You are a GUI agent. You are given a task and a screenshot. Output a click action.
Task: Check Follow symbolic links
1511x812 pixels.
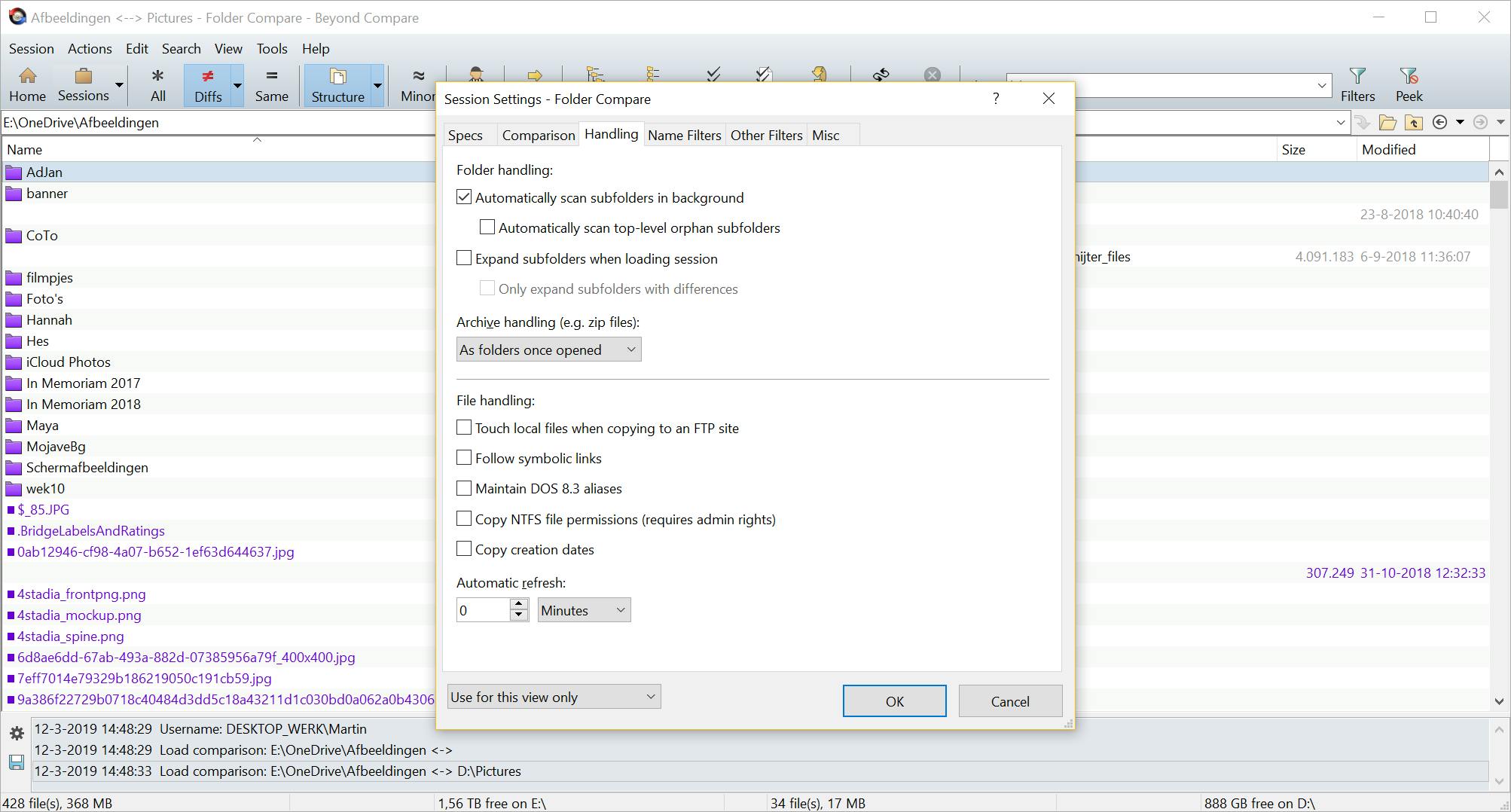(464, 458)
